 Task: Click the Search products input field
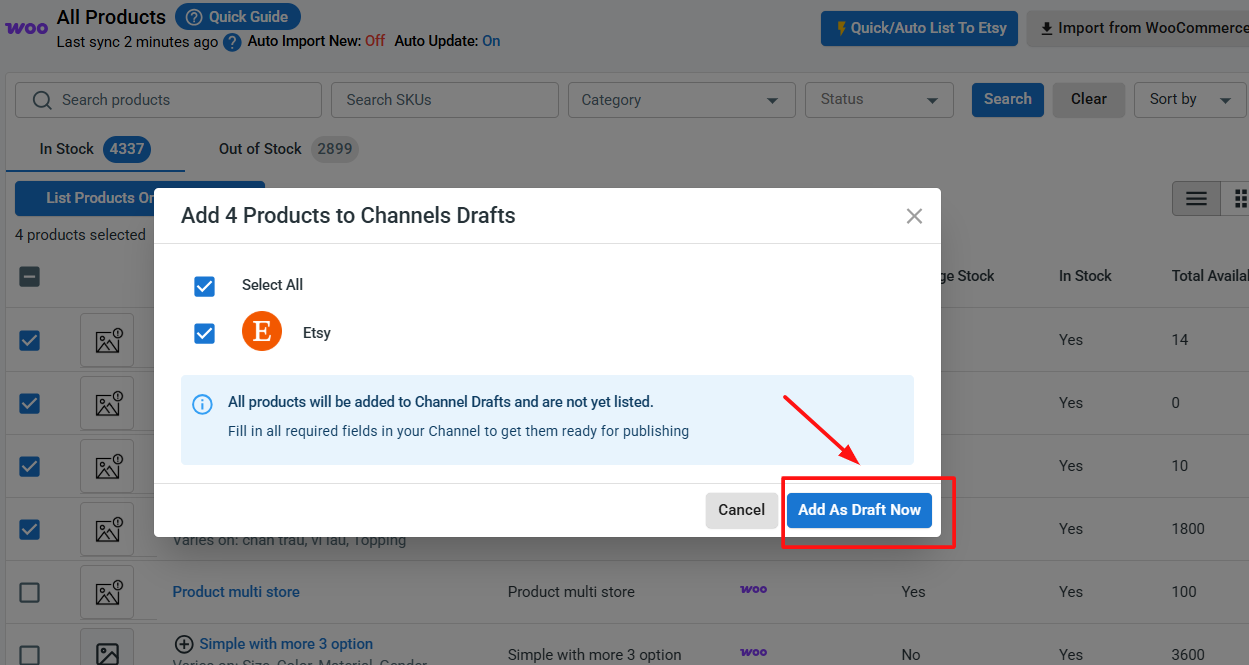pos(168,100)
